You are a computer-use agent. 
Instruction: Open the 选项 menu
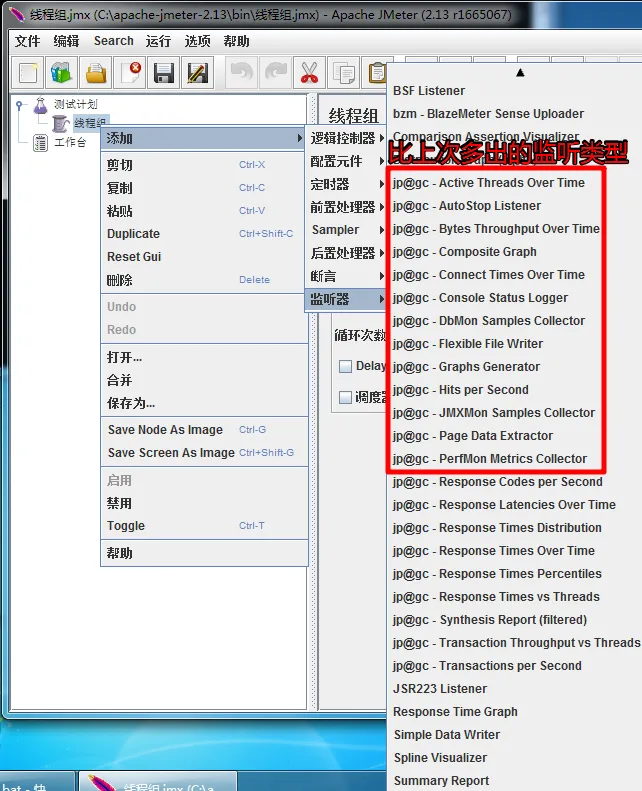point(197,41)
